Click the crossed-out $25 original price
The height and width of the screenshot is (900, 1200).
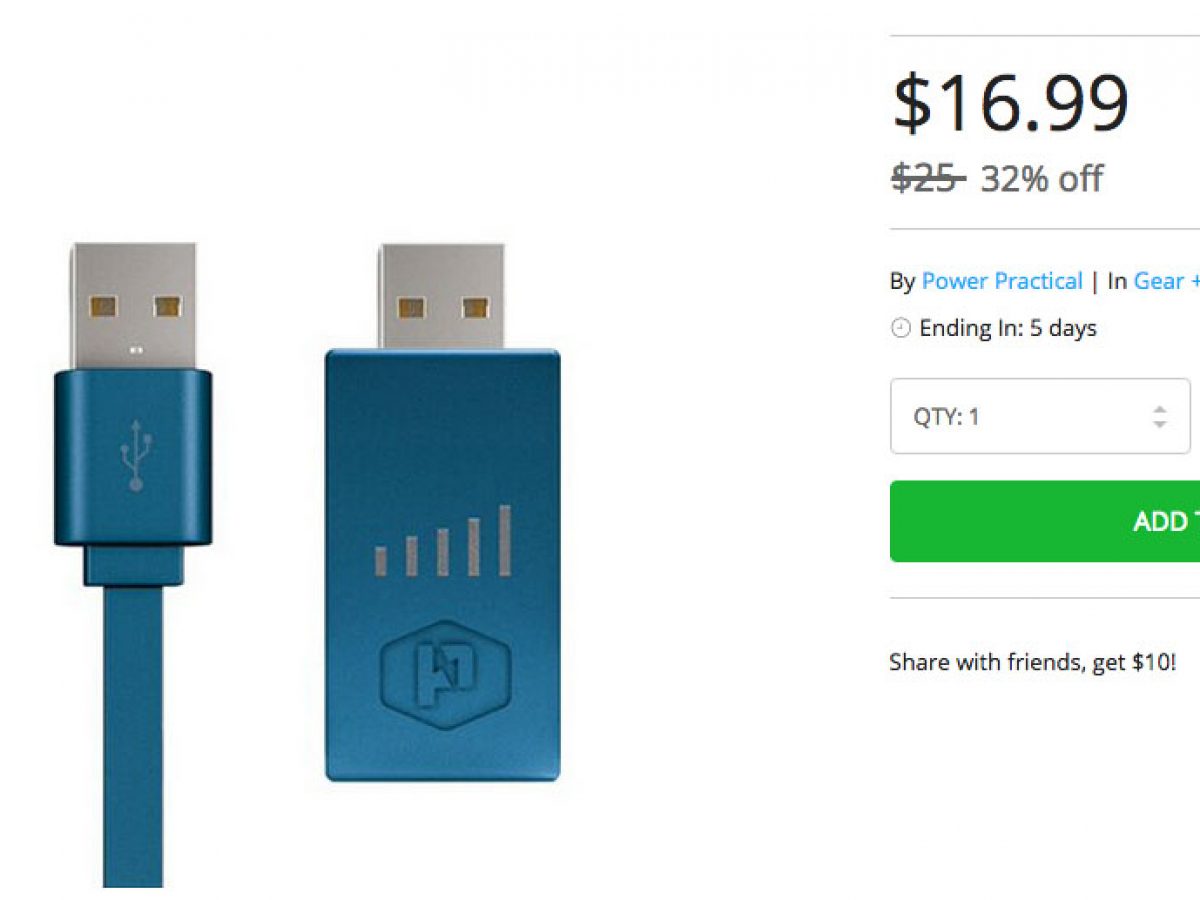(x=927, y=179)
